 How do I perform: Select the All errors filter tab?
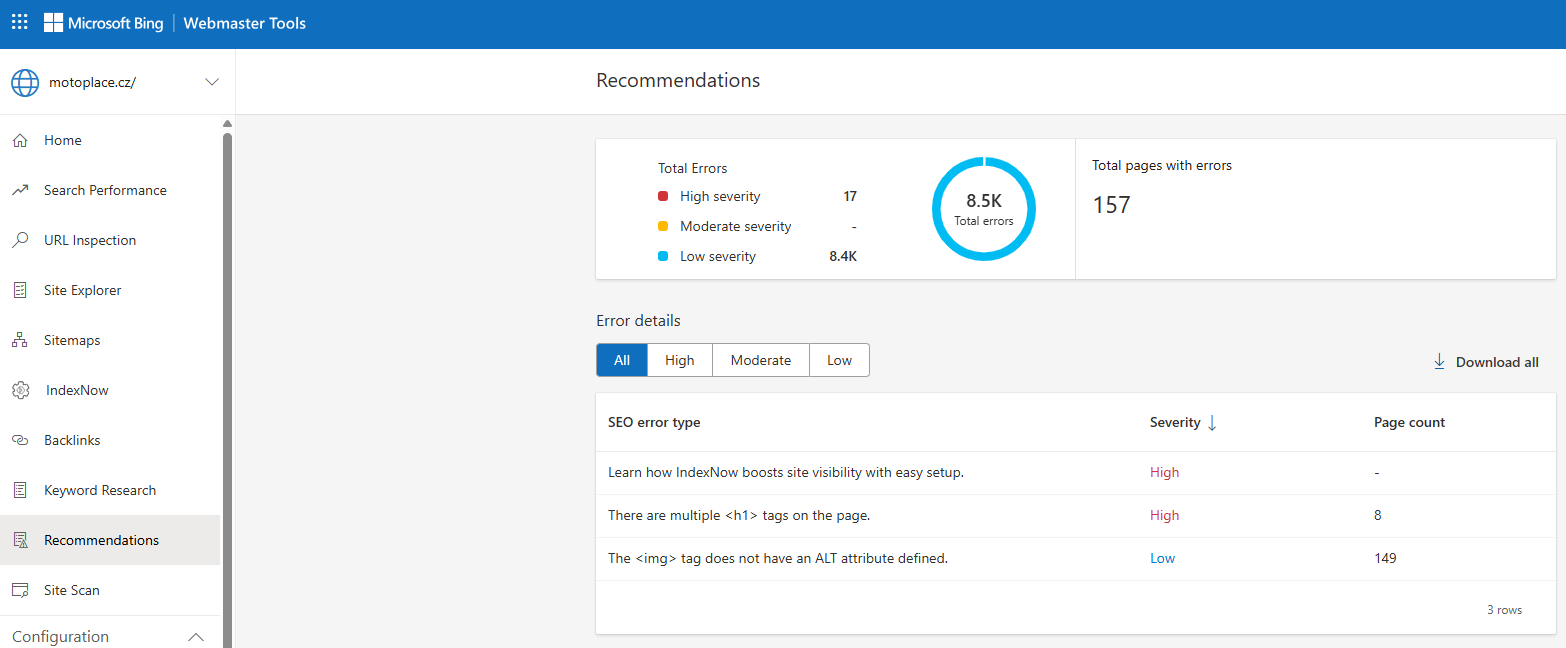pos(622,360)
